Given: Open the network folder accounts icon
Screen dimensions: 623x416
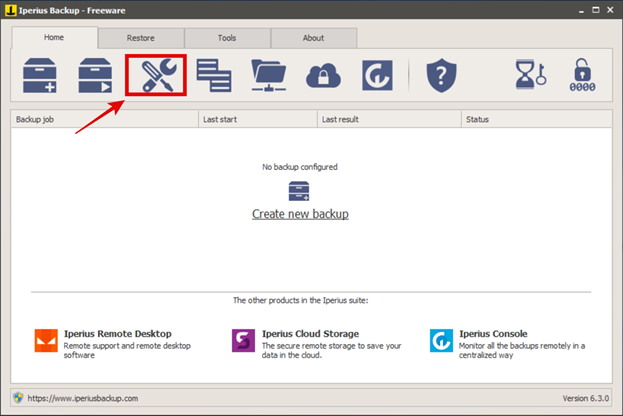Looking at the screenshot, I should (x=269, y=75).
